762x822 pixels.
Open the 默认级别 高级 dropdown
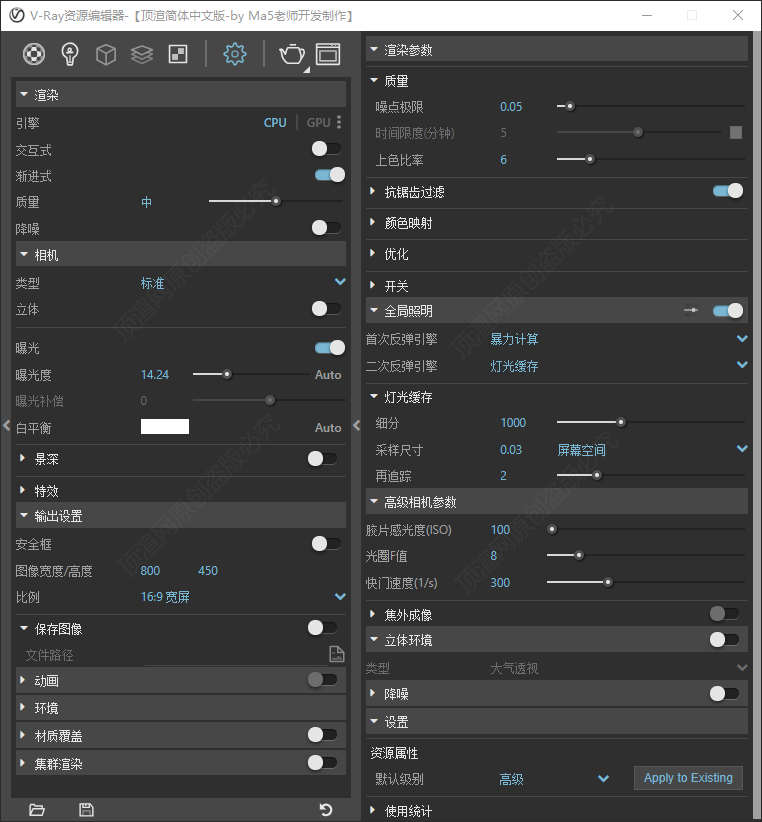pos(603,779)
